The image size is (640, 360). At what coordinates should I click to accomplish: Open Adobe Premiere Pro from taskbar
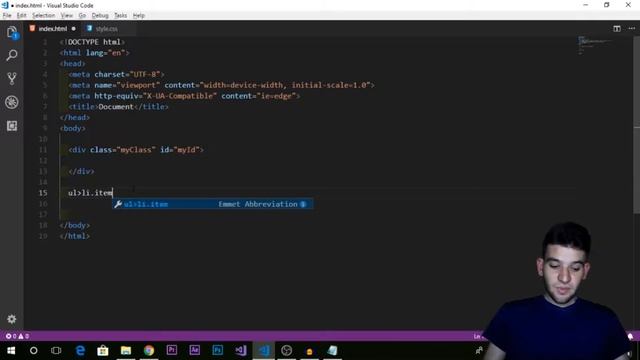coord(172,350)
